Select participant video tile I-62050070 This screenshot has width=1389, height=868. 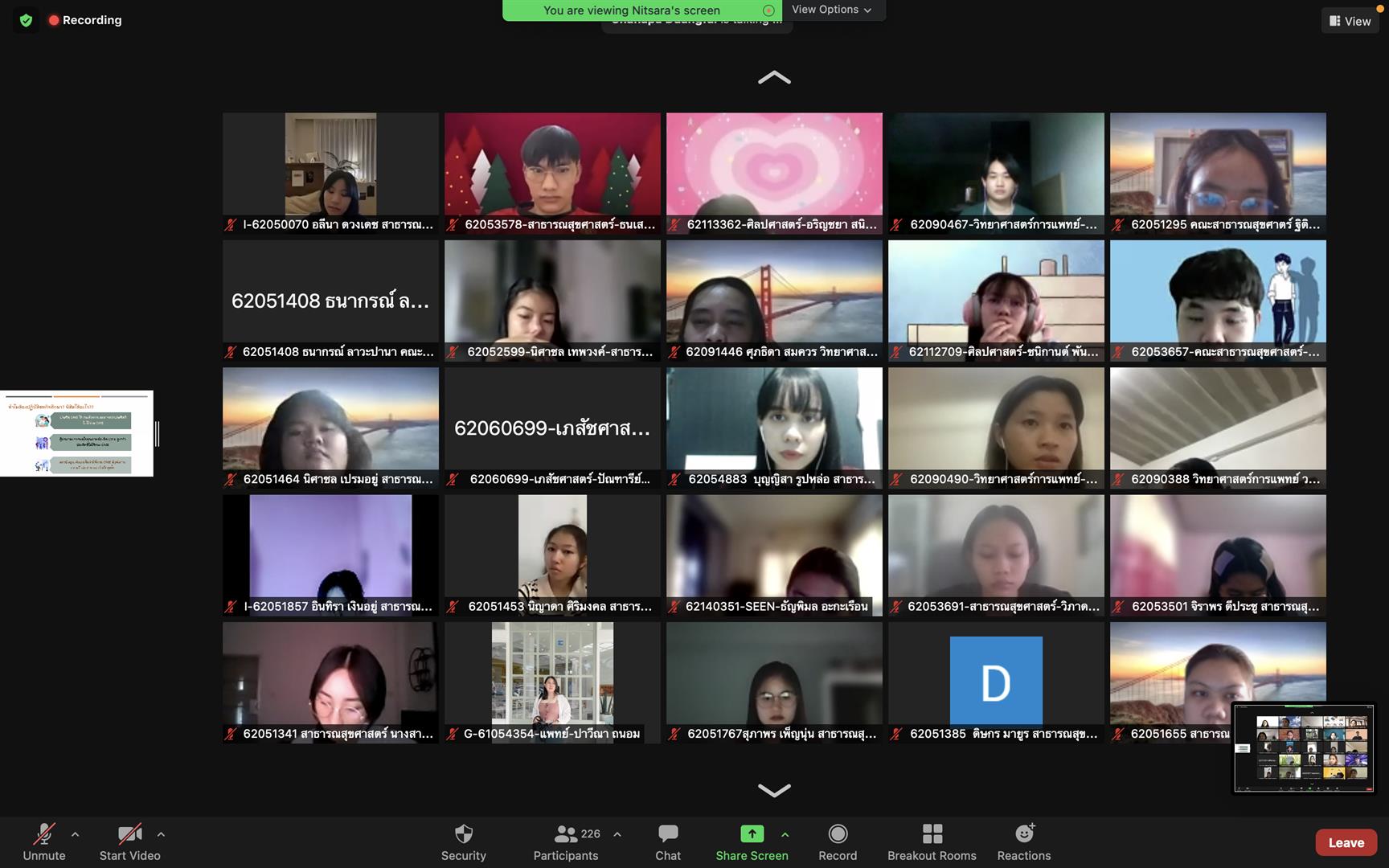click(330, 173)
